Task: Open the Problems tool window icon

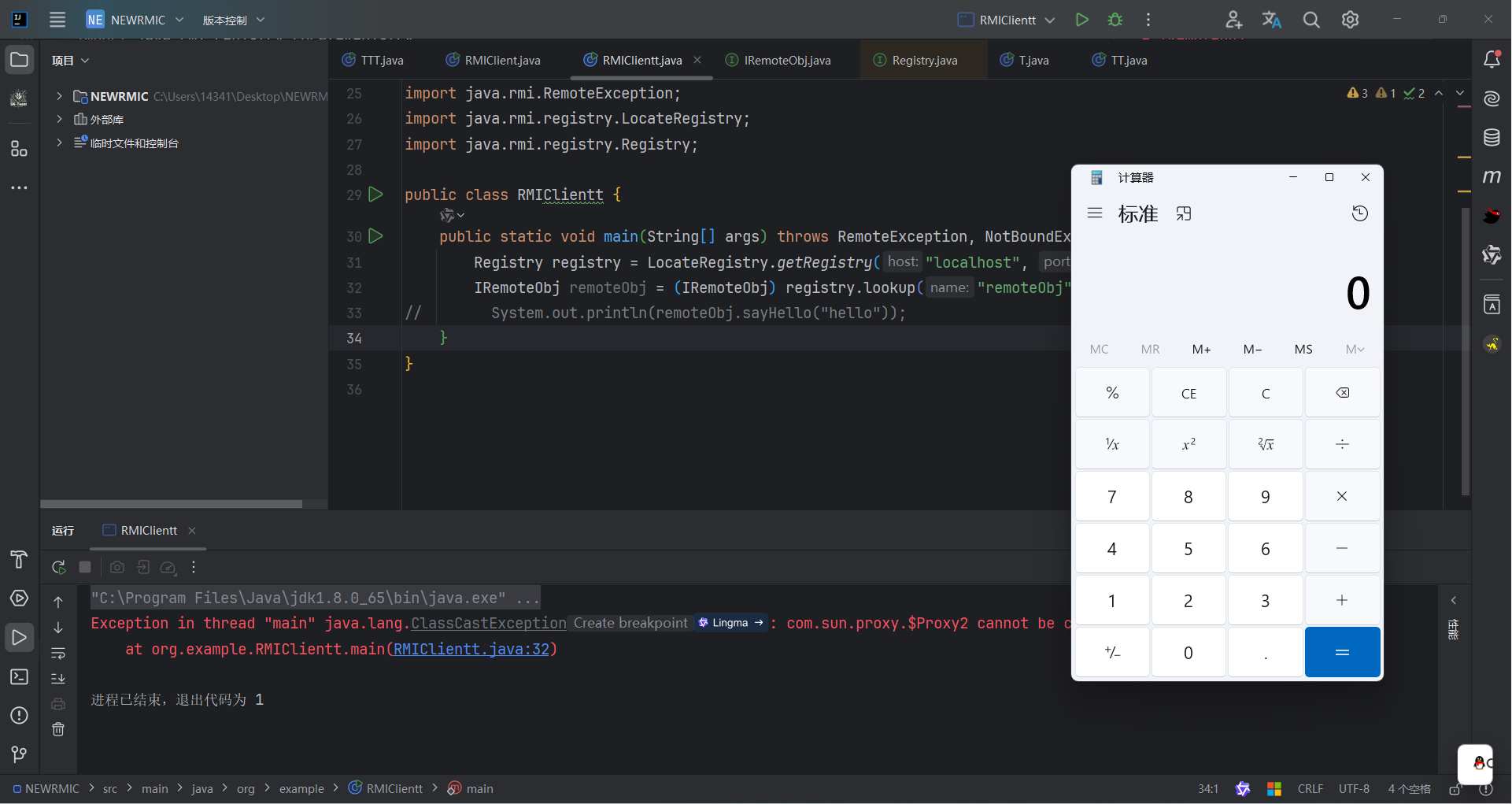Action: click(x=19, y=715)
